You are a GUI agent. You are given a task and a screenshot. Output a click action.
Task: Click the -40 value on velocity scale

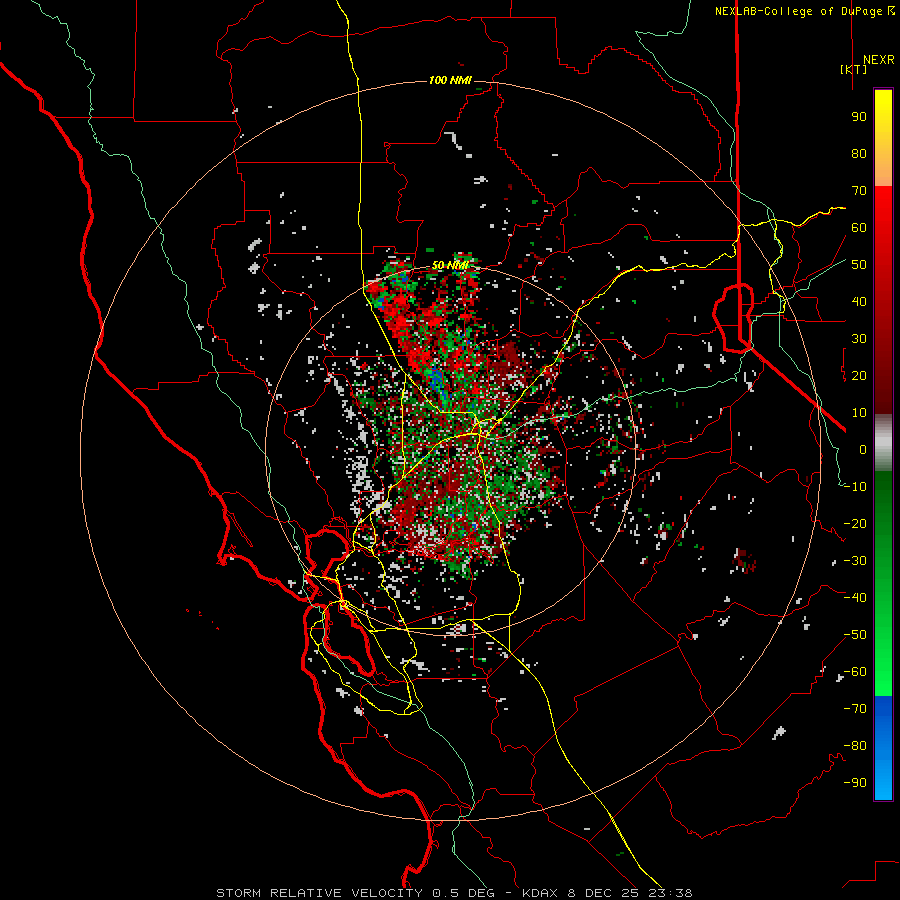(855, 598)
